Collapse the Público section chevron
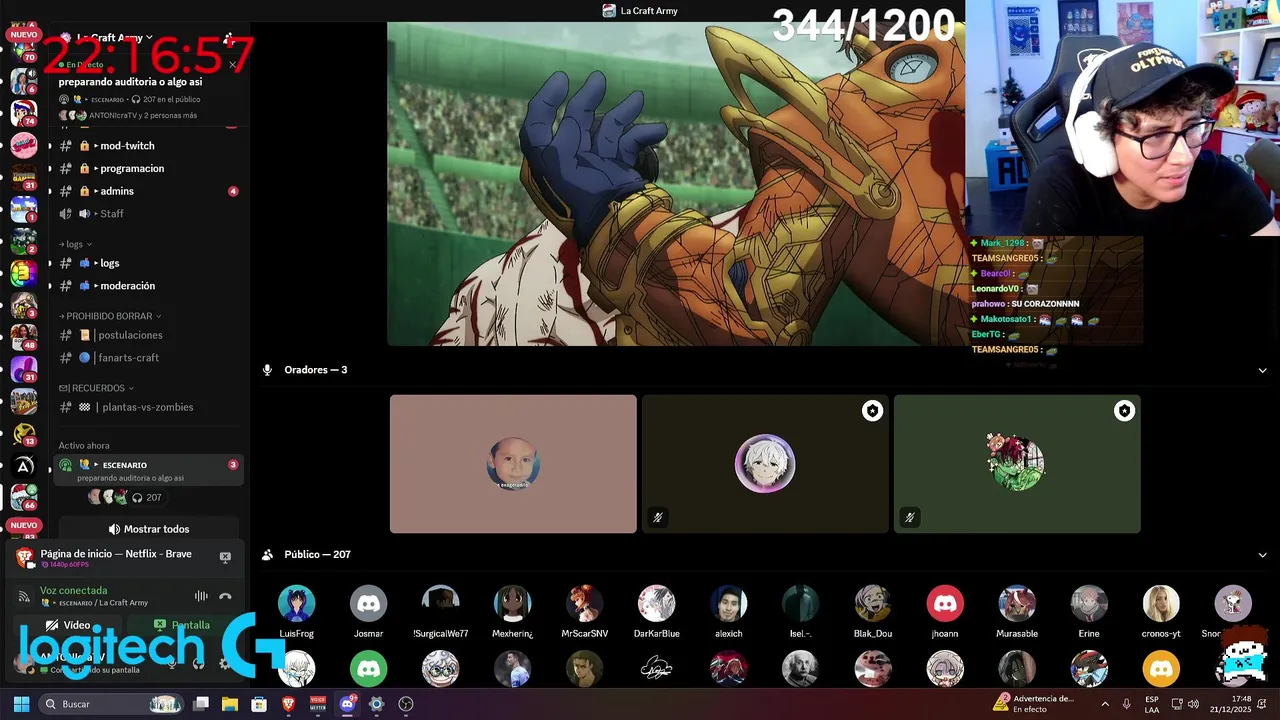The height and width of the screenshot is (720, 1280). [1262, 555]
